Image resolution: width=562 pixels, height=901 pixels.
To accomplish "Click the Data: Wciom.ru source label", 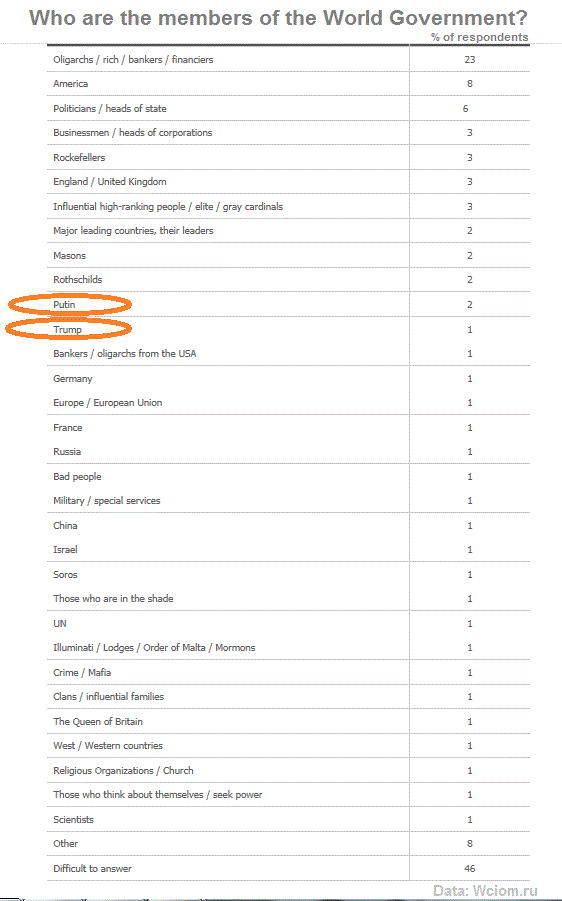I will pos(485,891).
